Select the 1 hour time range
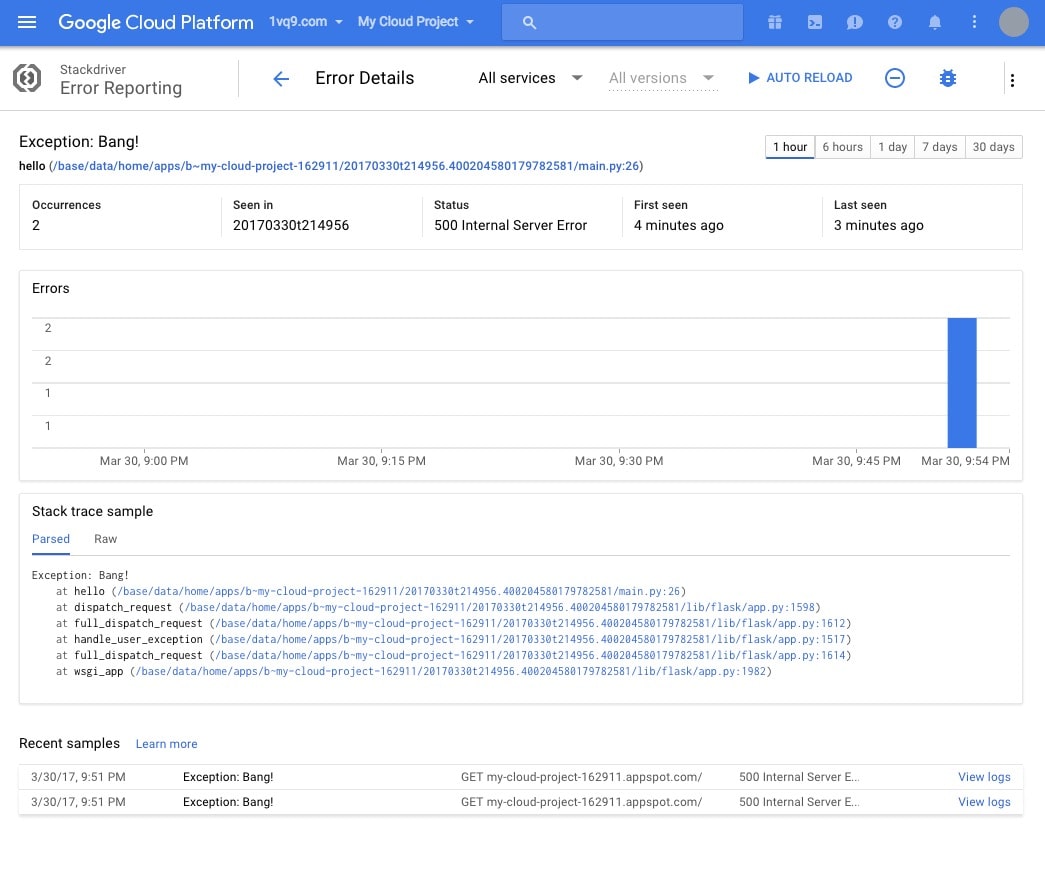This screenshot has width=1045, height=875. tap(790, 147)
